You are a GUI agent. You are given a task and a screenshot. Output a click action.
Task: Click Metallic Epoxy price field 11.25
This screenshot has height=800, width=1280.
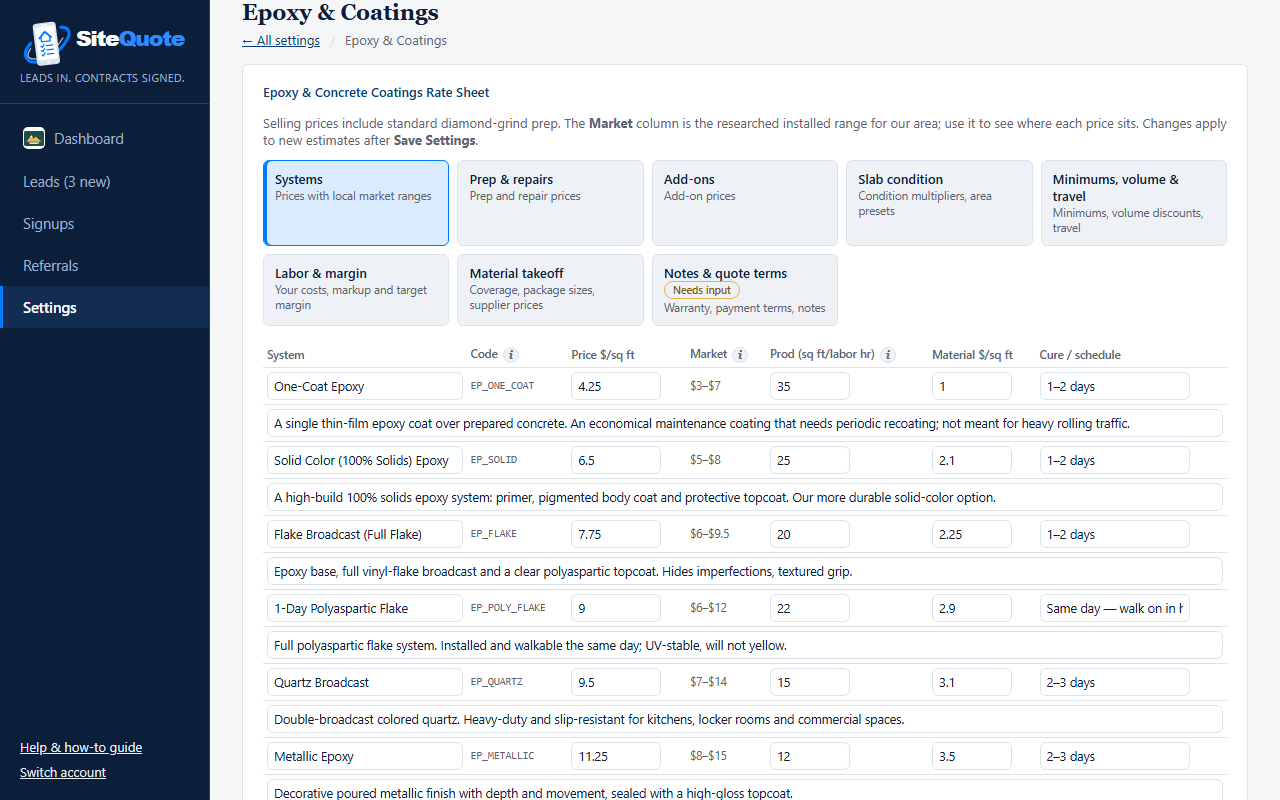pos(616,757)
